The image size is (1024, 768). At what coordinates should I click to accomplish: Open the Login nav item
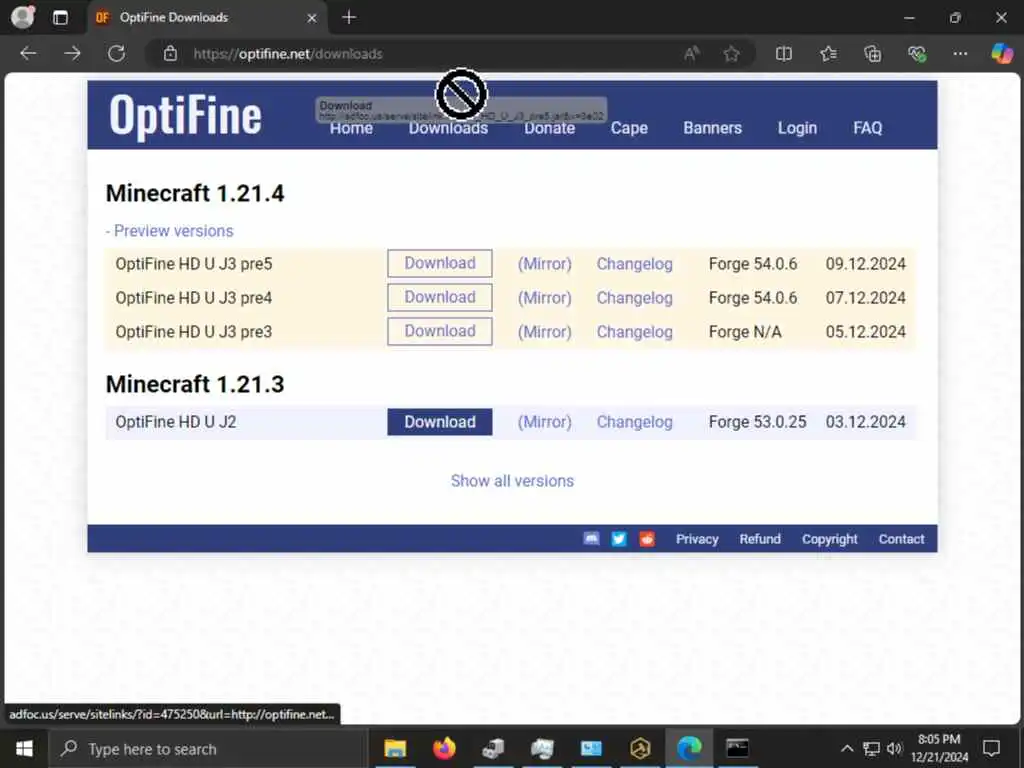coord(797,128)
